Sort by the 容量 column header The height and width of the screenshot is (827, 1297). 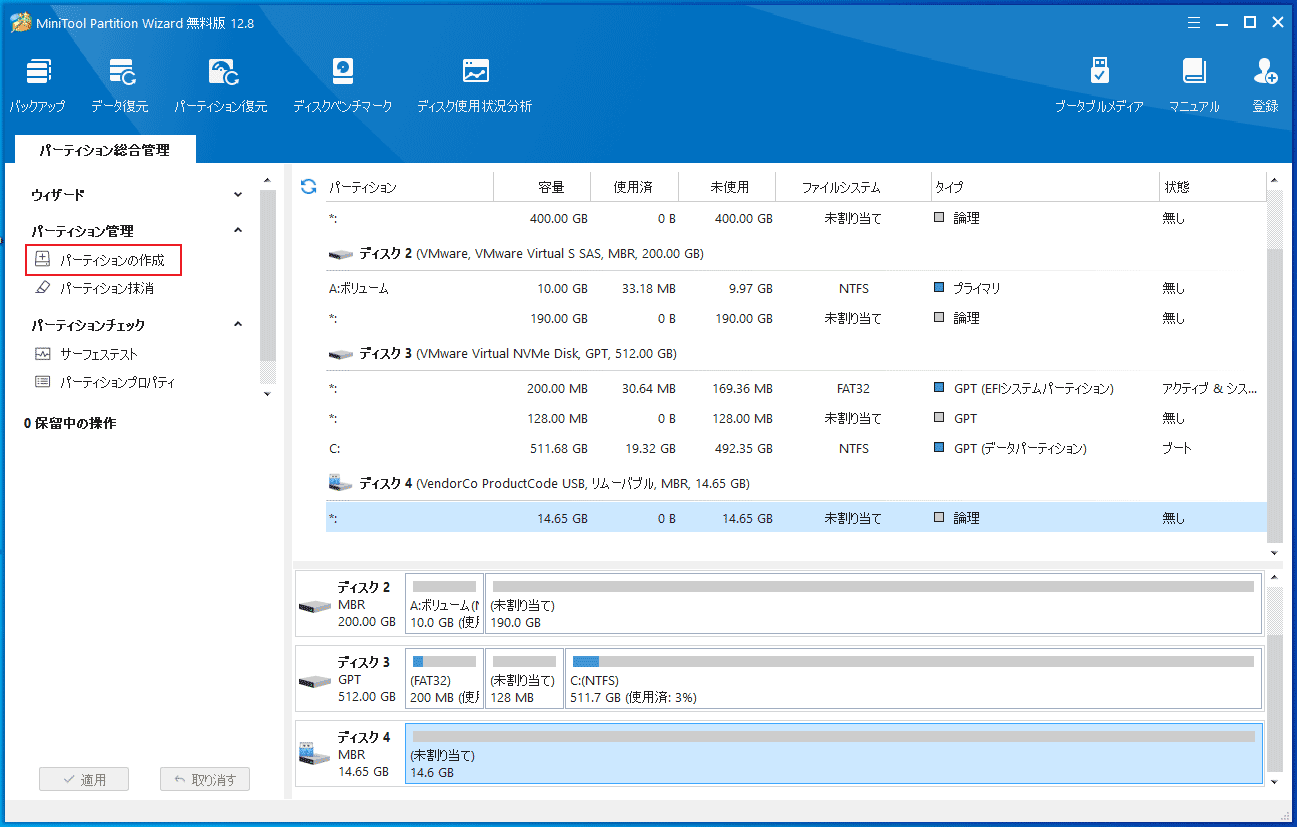point(550,187)
